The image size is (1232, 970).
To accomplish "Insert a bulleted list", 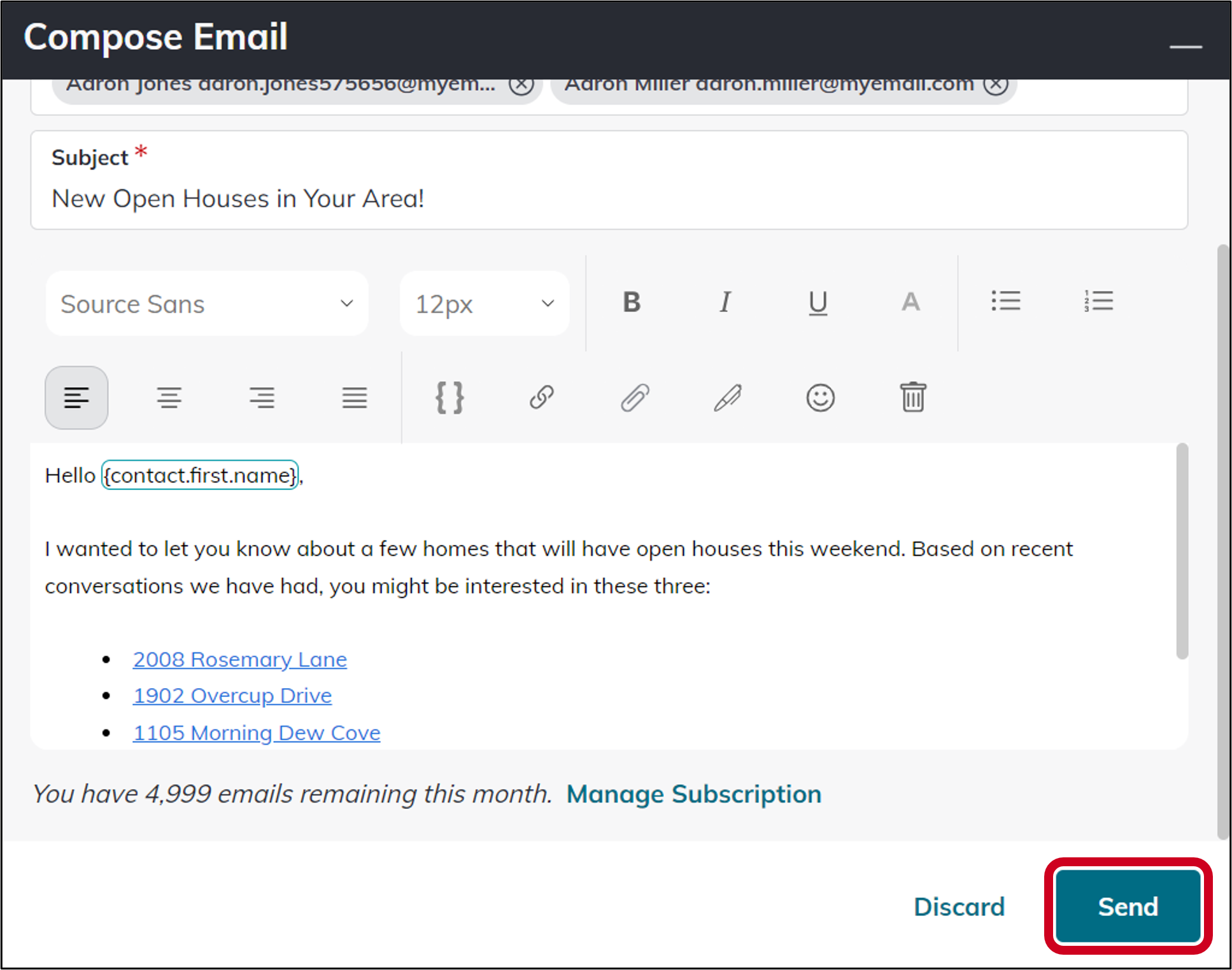I will [x=1005, y=301].
